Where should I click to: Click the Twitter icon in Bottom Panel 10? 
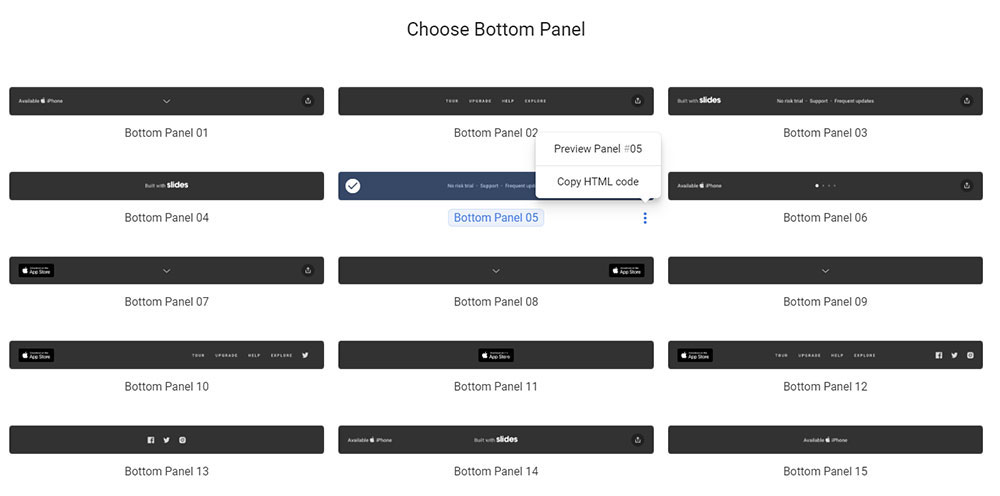tap(305, 355)
